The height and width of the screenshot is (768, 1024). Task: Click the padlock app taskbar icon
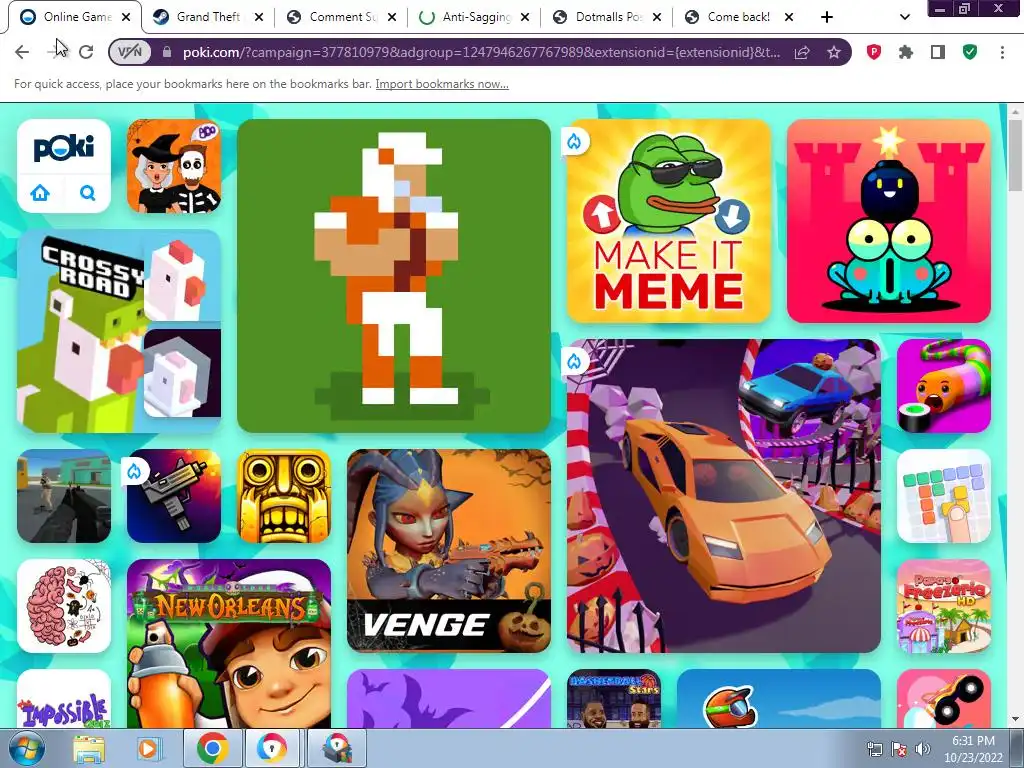pos(337,749)
